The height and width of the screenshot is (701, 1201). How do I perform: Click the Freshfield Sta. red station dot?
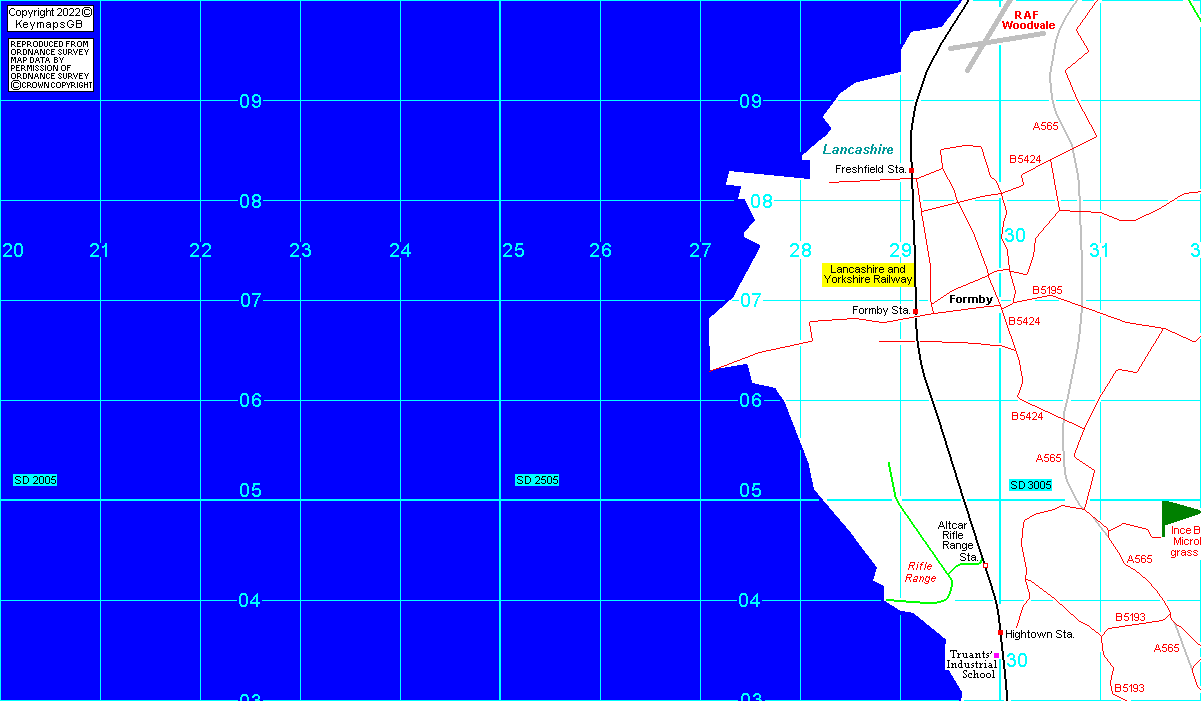pyautogui.click(x=911, y=171)
